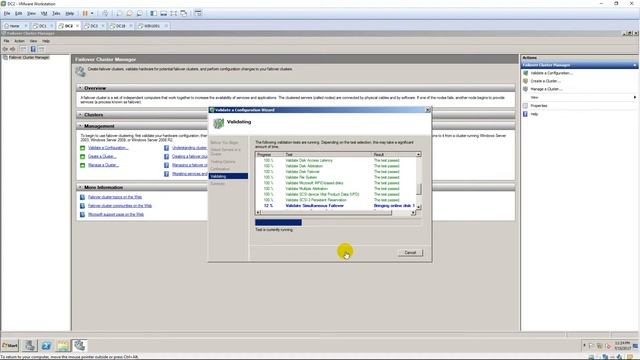Click Properties in the Actions pane

(x=539, y=106)
